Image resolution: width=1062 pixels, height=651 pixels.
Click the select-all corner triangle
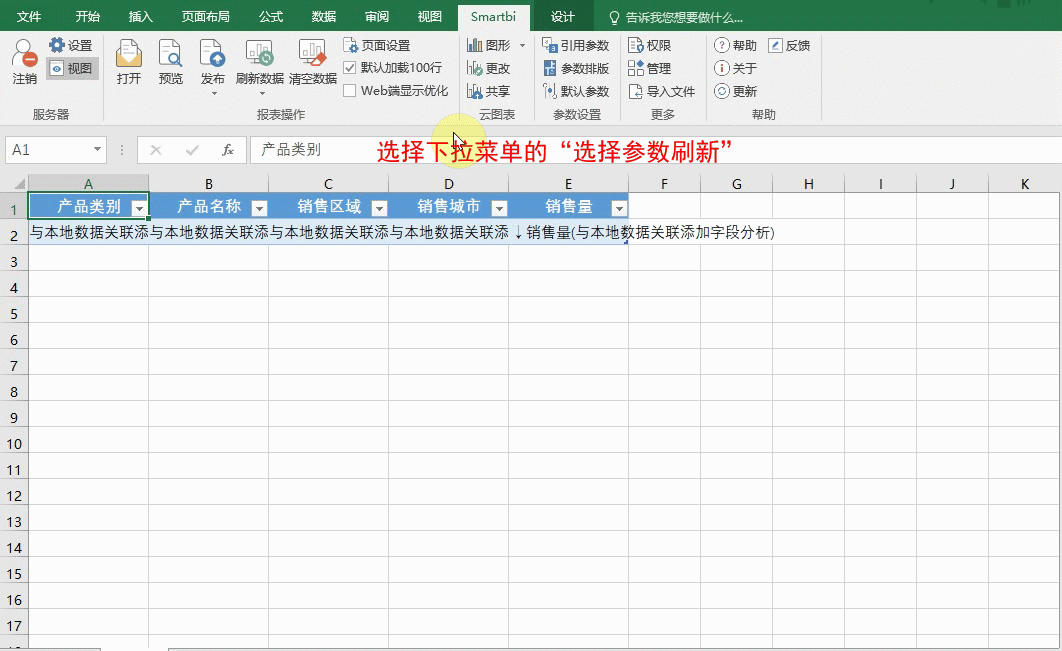[19, 183]
